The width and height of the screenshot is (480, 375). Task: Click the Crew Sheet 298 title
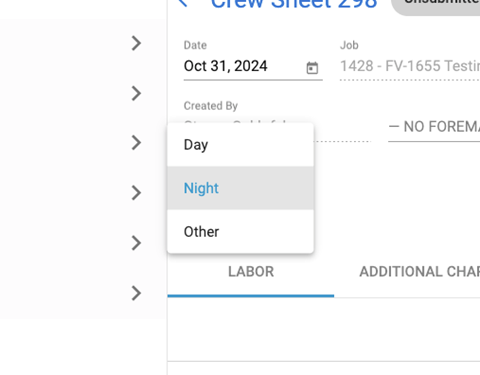tap(294, 3)
